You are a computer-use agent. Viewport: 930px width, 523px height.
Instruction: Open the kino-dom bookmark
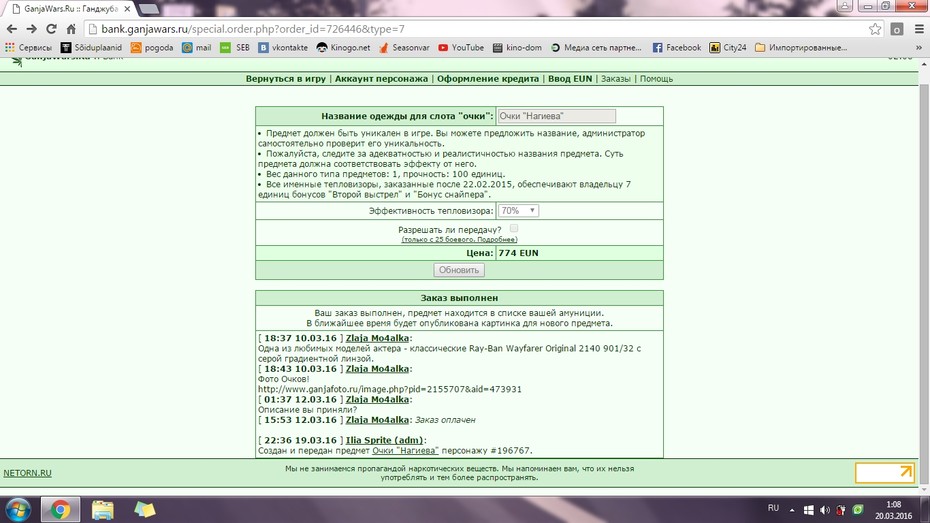tap(517, 47)
